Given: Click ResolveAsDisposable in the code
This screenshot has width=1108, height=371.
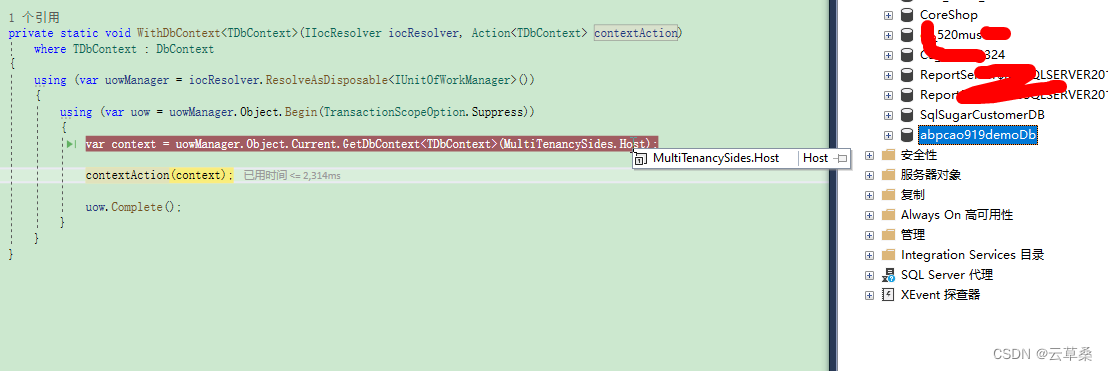Looking at the screenshot, I should click(327, 81).
